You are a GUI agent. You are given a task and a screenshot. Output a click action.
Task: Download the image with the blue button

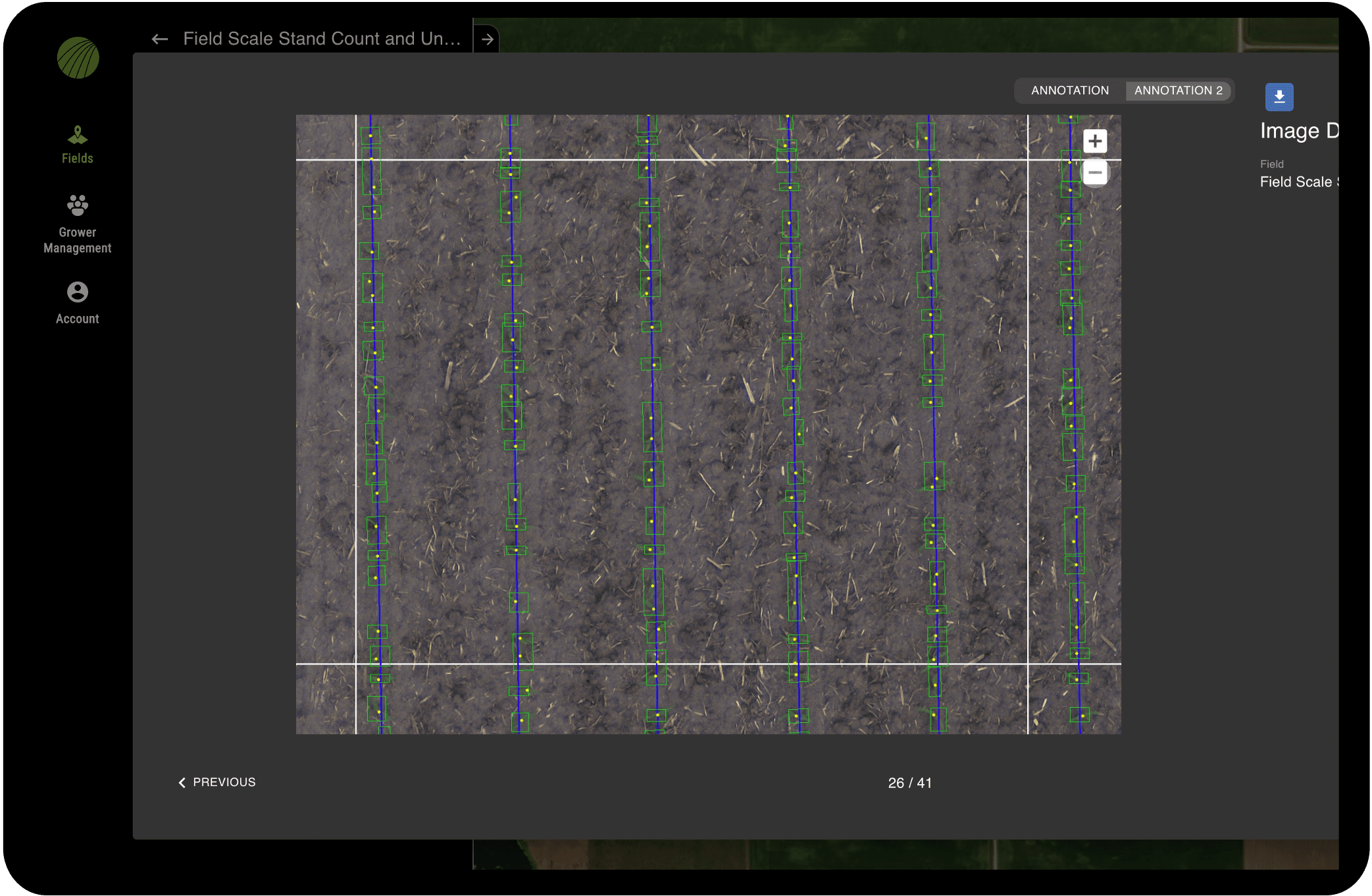(x=1279, y=97)
